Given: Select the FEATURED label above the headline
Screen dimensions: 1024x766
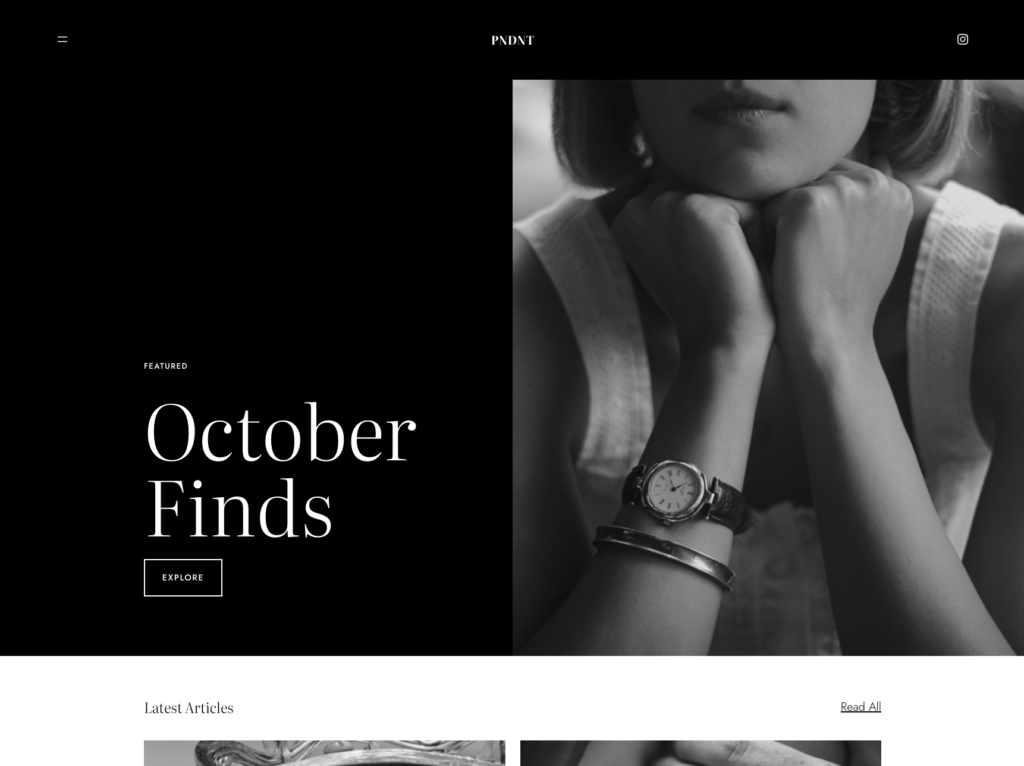Looking at the screenshot, I should click(x=166, y=366).
